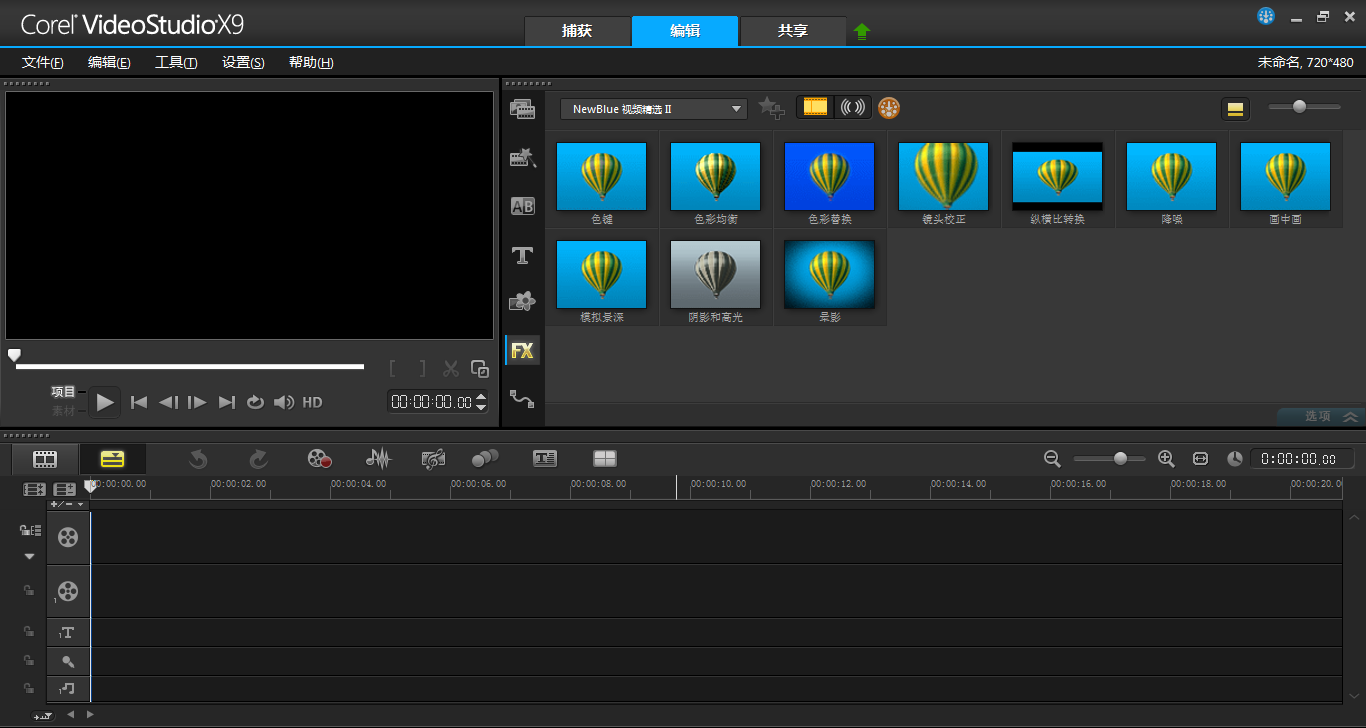Screen dimensions: 1366x728
Task: Open the Path library at sidebar bottom
Action: click(522, 399)
